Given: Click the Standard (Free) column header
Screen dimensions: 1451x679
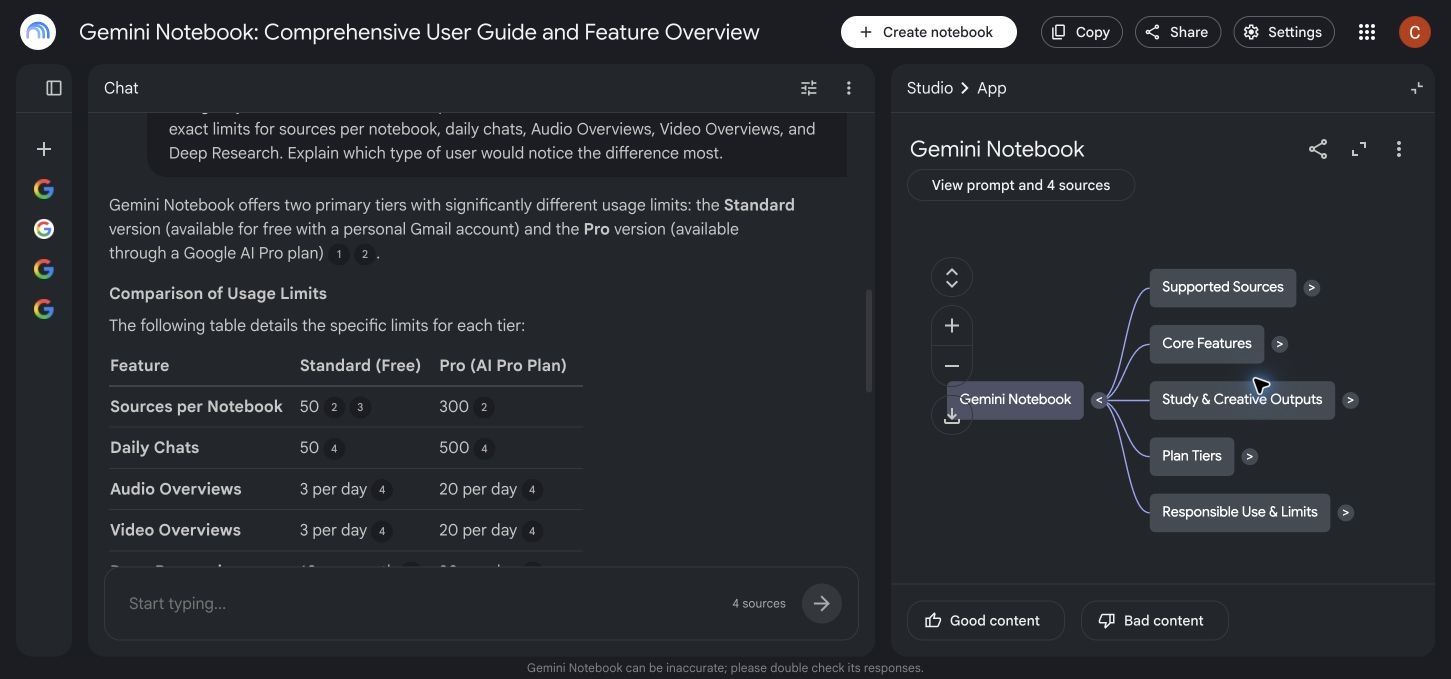Looking at the screenshot, I should click(x=360, y=365).
